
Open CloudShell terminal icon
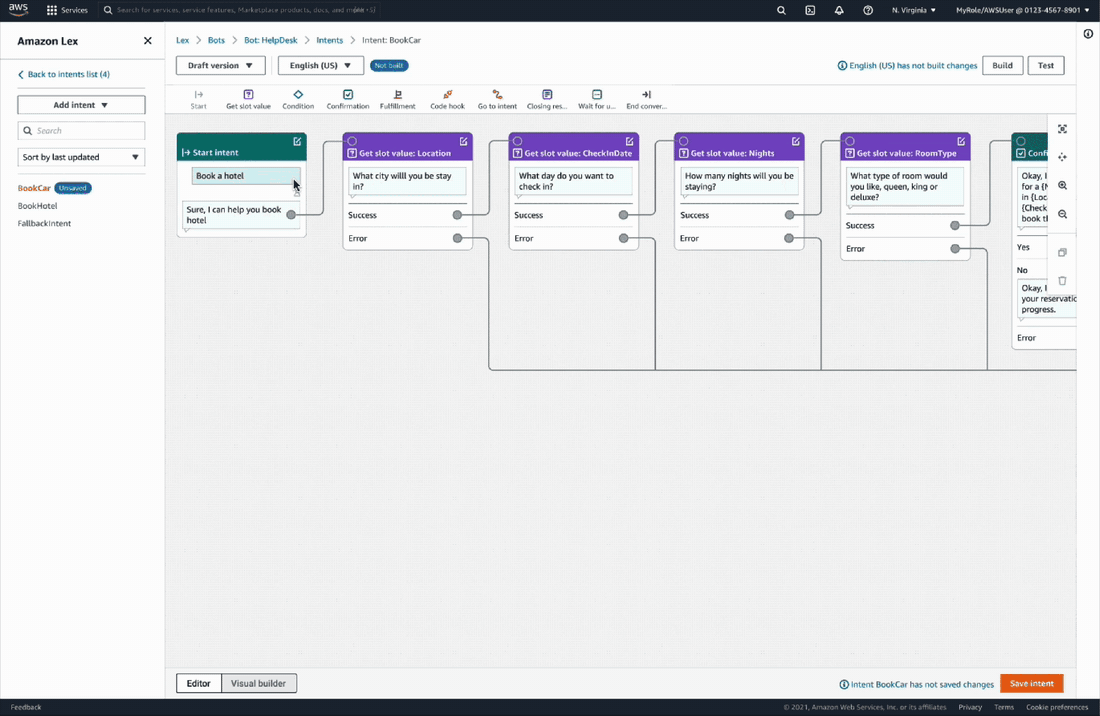810,11
